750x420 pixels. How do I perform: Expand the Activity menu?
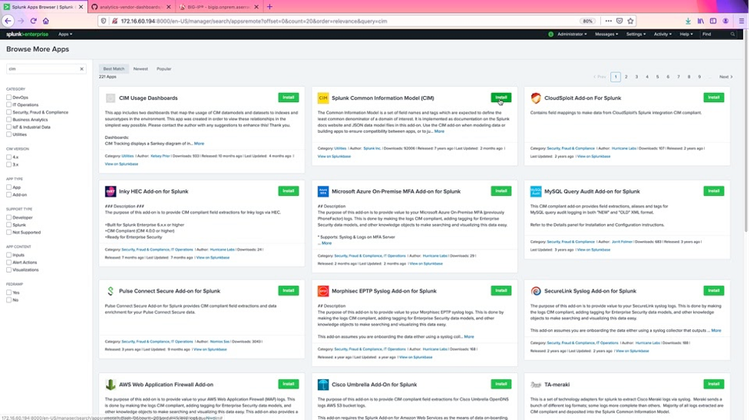662,34
